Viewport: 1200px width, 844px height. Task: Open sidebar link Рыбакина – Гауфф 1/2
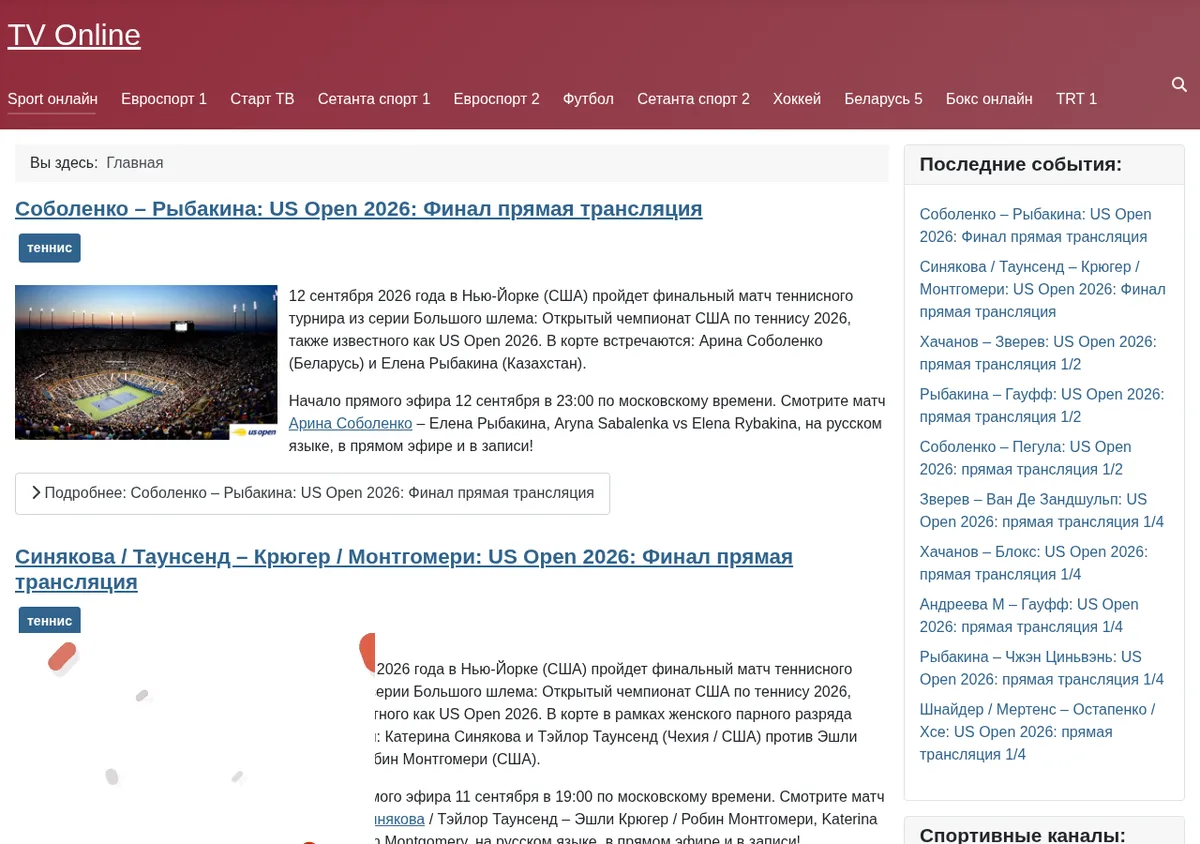[1042, 405]
